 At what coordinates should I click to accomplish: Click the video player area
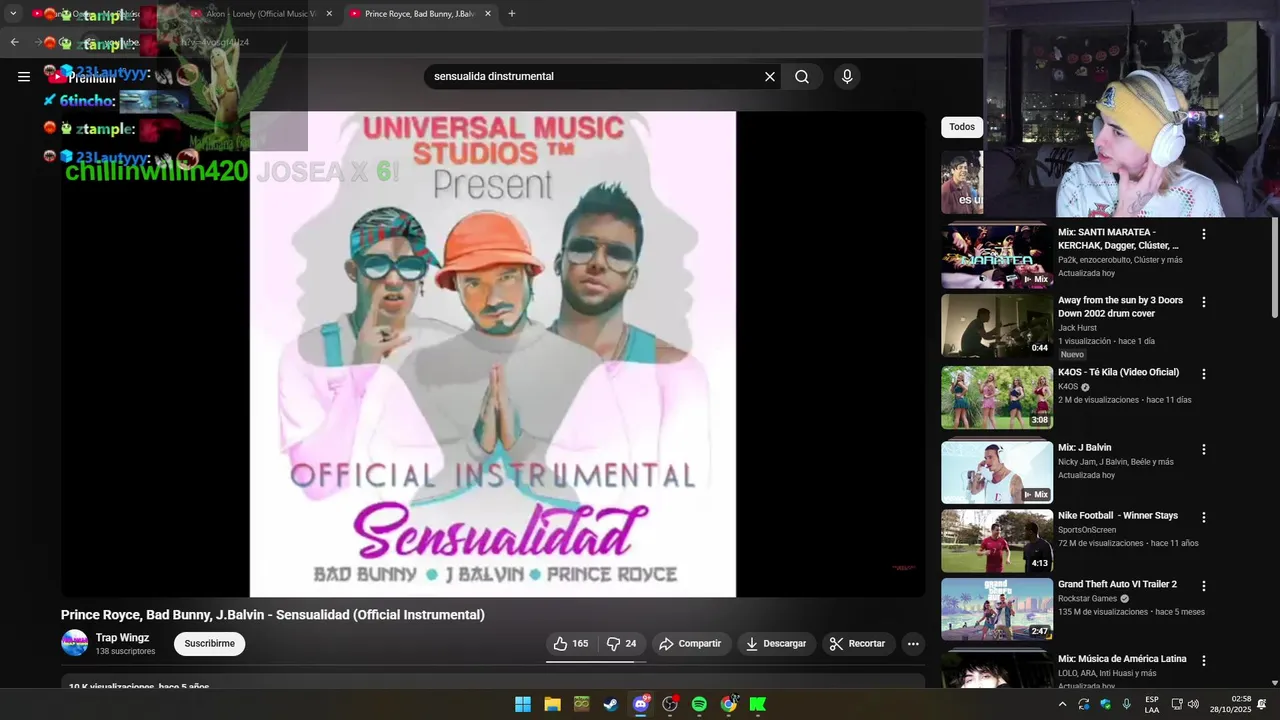coord(493,354)
